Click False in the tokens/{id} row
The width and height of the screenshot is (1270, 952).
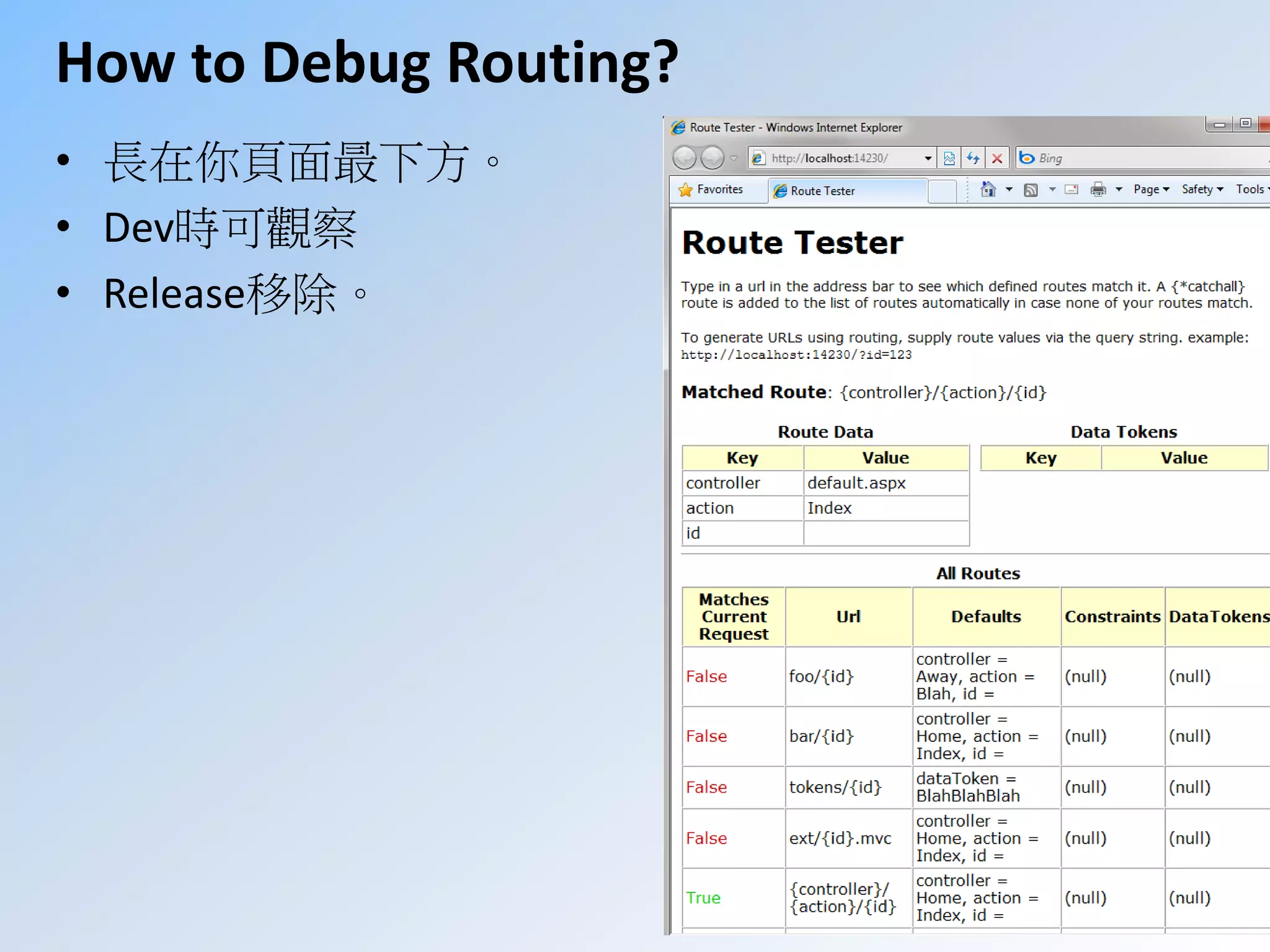tap(706, 787)
